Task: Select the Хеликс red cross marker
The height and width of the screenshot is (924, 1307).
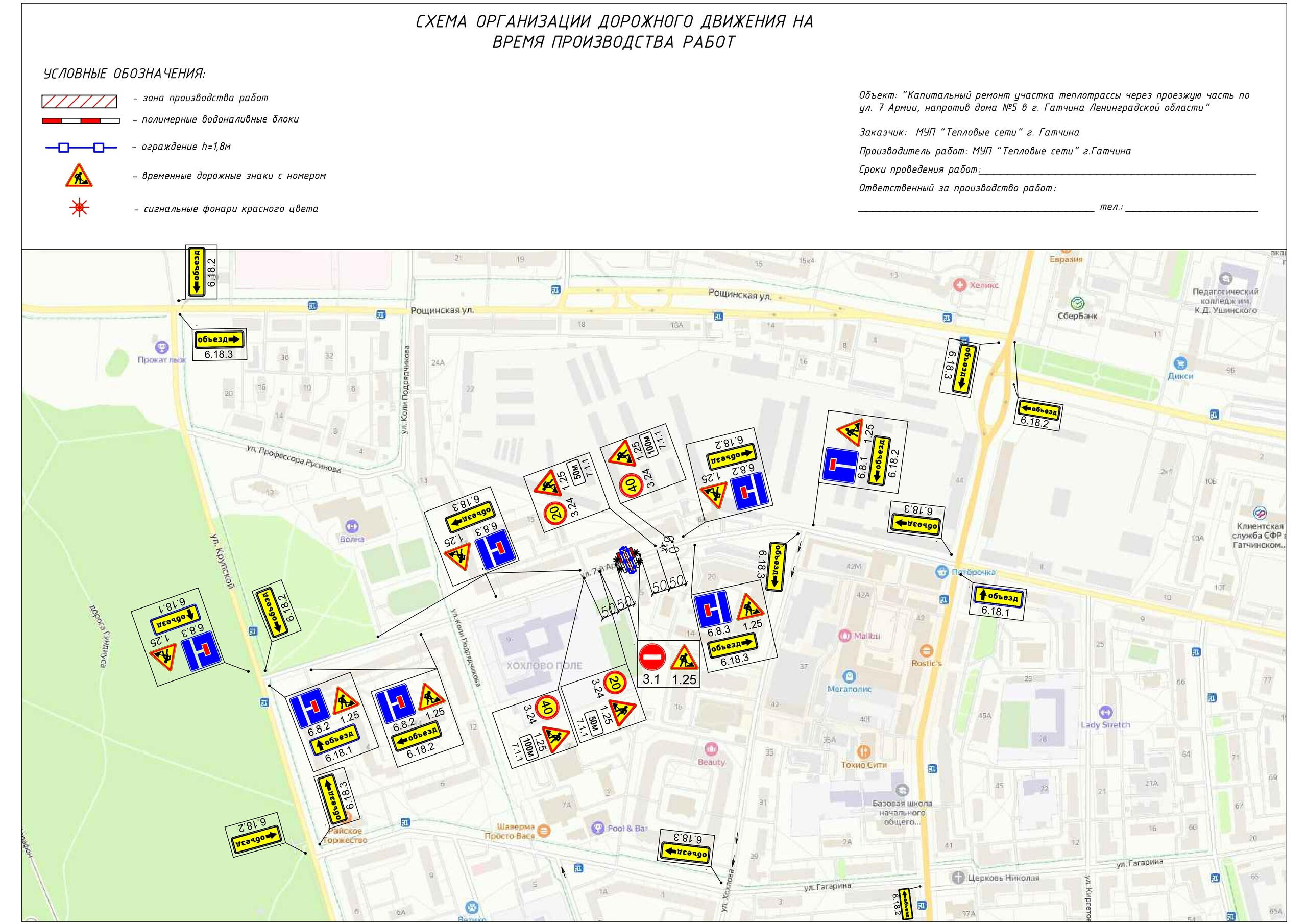Action: [x=960, y=285]
